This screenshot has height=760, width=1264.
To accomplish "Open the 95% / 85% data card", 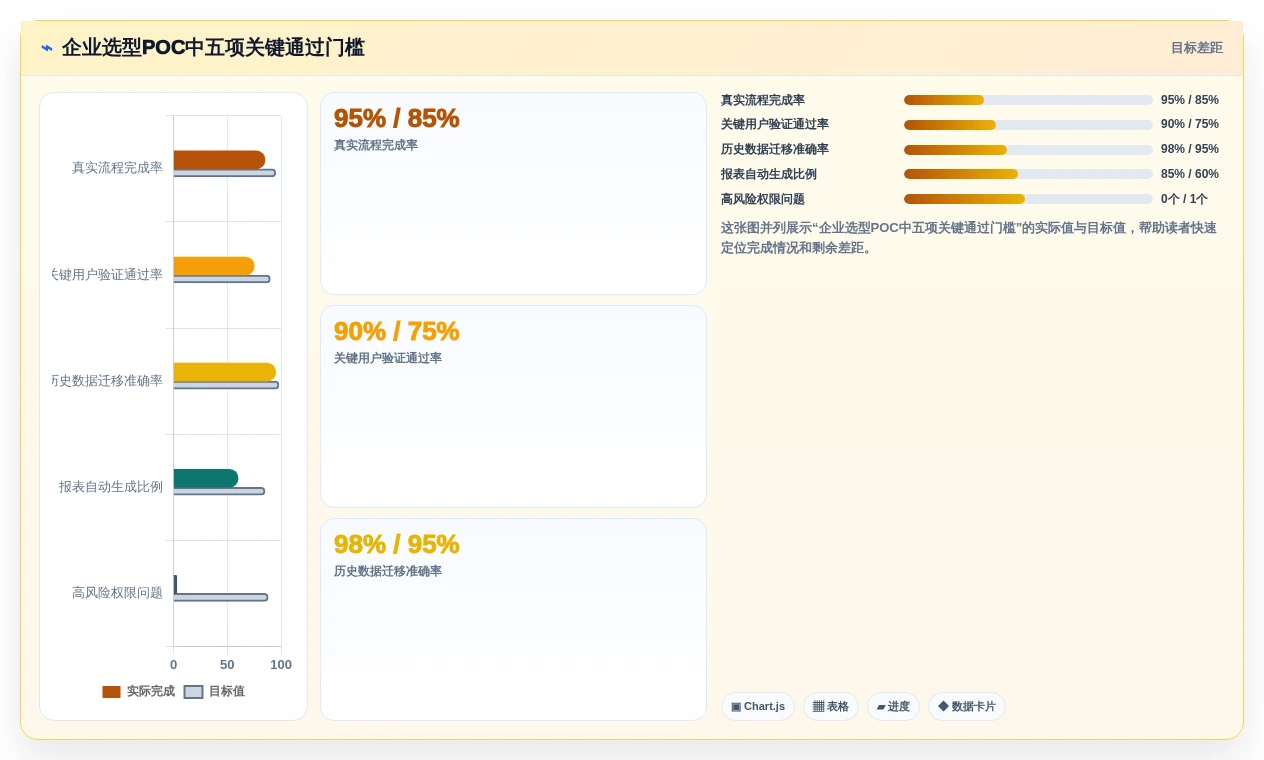I will (513, 194).
